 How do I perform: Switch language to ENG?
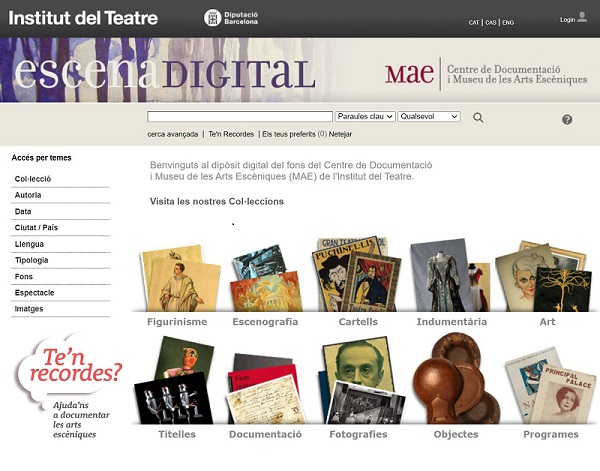pyautogui.click(x=508, y=23)
